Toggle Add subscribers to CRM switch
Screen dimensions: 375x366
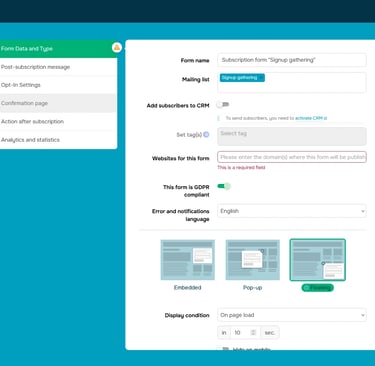click(x=223, y=105)
